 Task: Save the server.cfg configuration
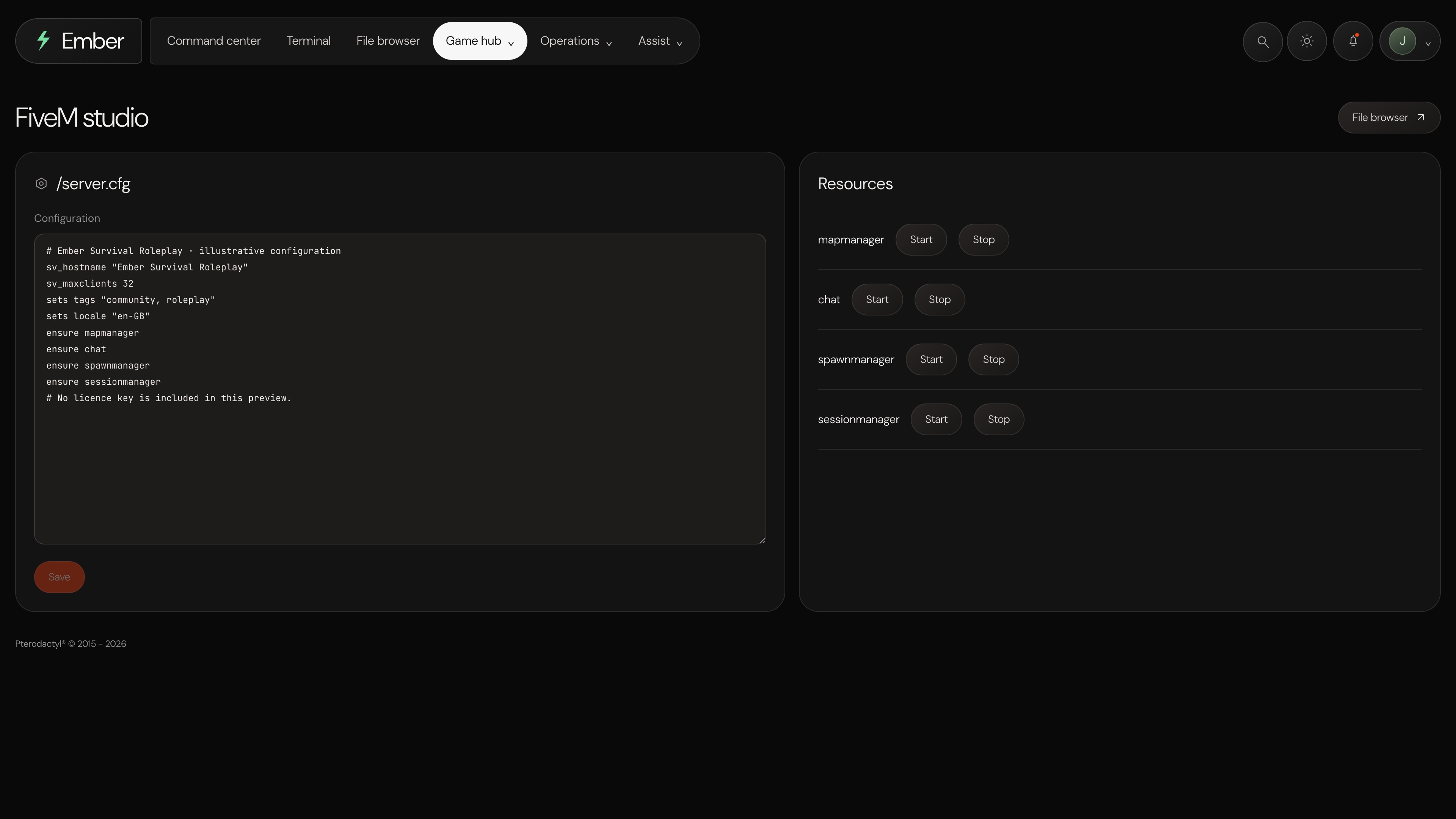pyautogui.click(x=60, y=577)
